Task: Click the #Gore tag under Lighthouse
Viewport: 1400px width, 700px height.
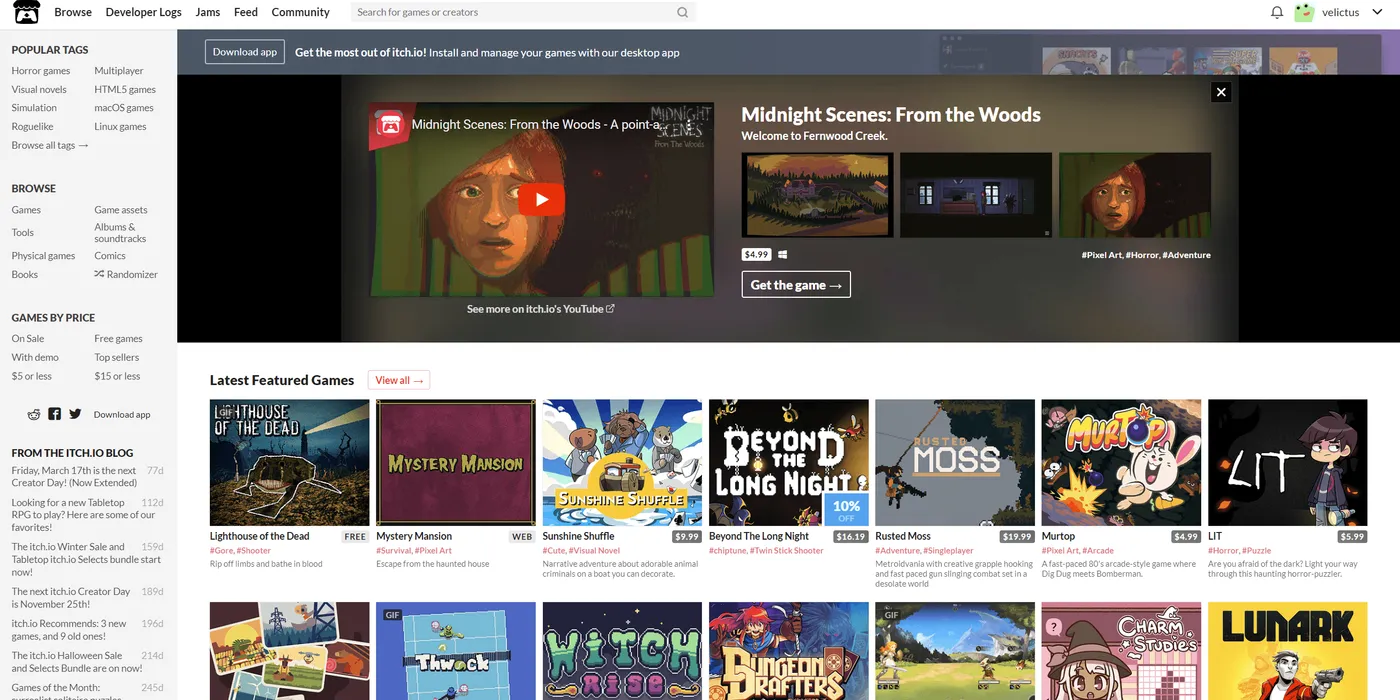Action: pos(221,551)
